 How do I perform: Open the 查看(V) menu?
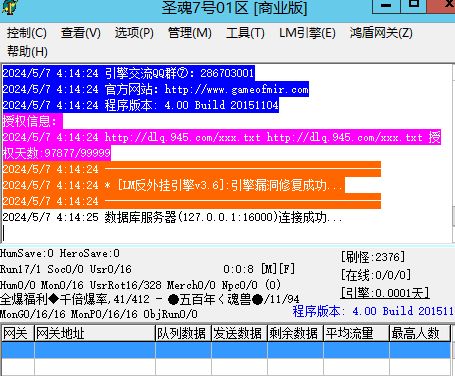tap(80, 33)
